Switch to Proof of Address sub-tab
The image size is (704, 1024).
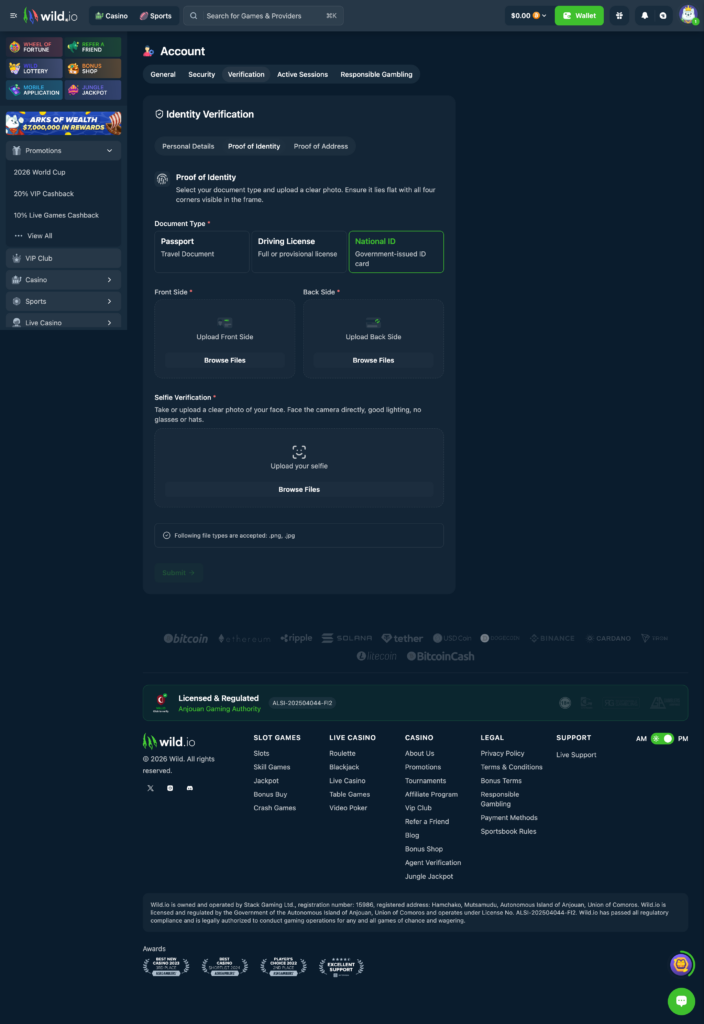pyautogui.click(x=321, y=146)
